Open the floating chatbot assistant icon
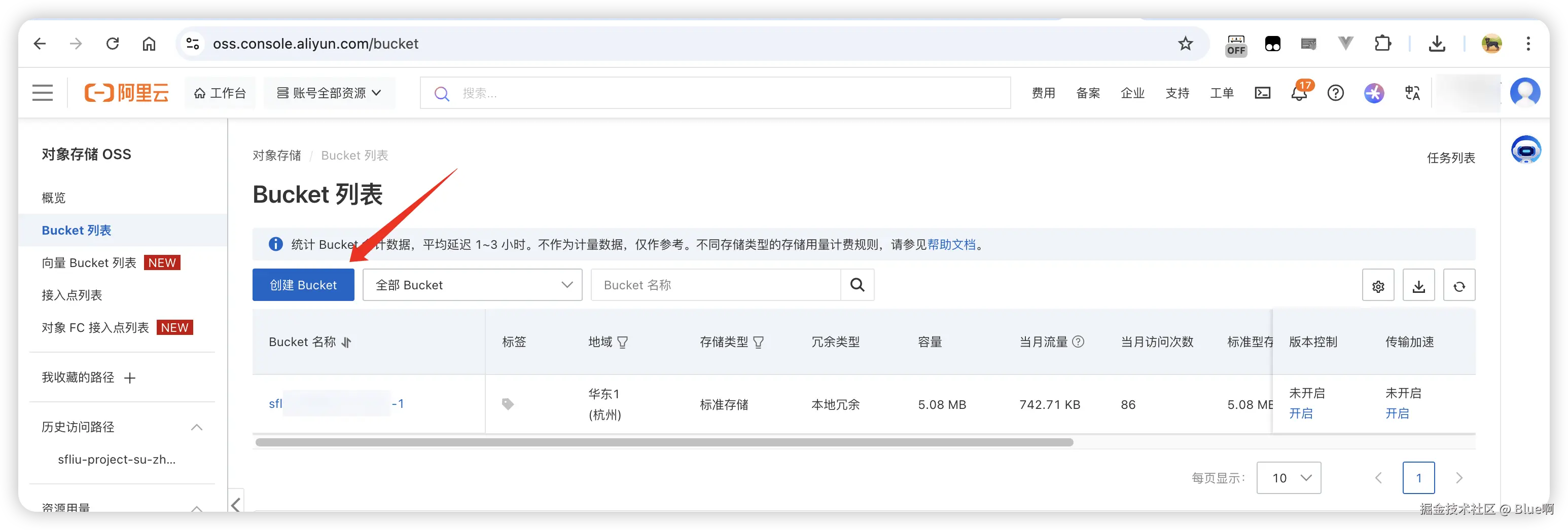This screenshot has height=530, width=1568. tap(1525, 150)
